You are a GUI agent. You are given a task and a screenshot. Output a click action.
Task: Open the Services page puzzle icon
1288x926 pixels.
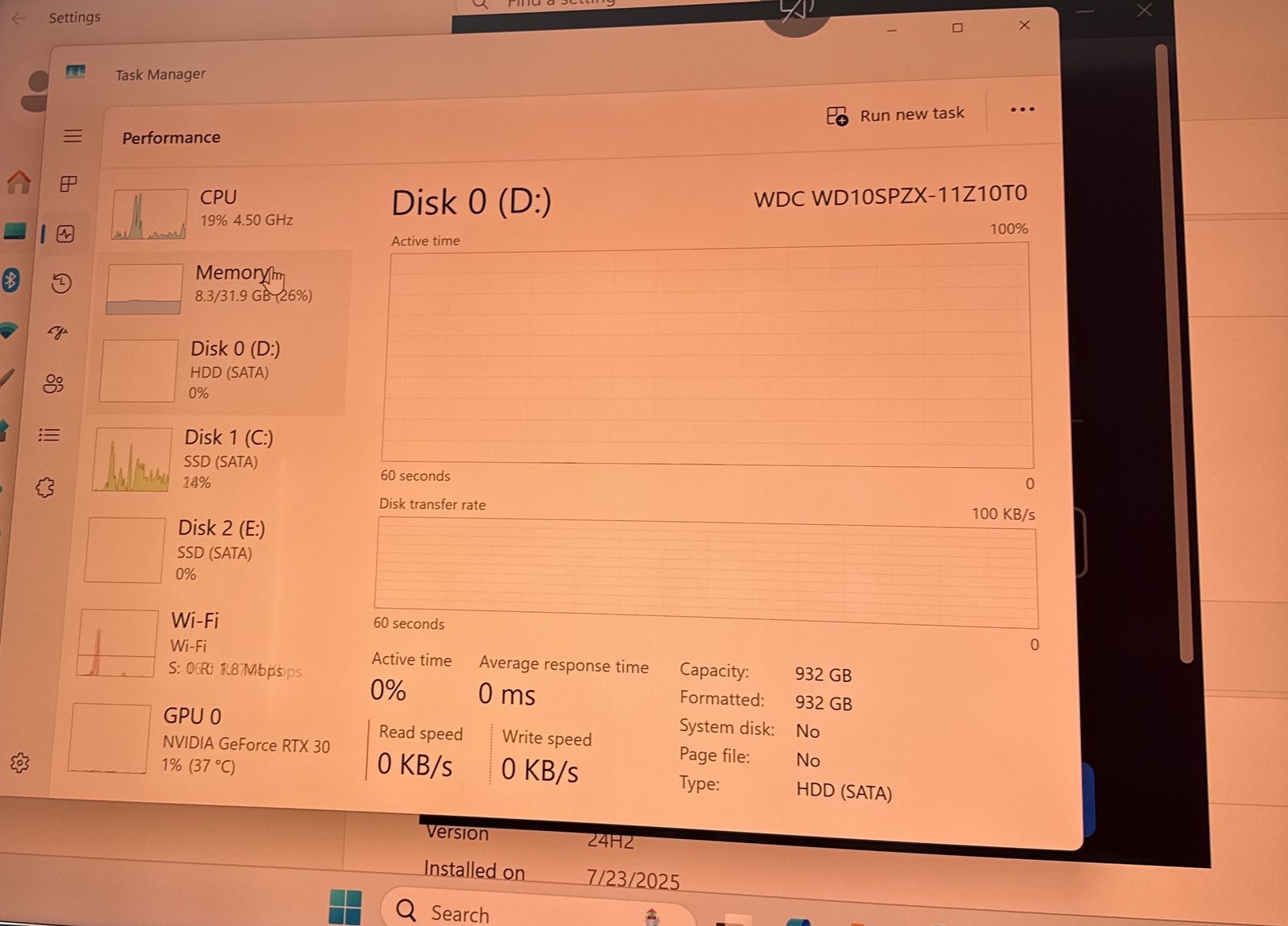pos(45,487)
